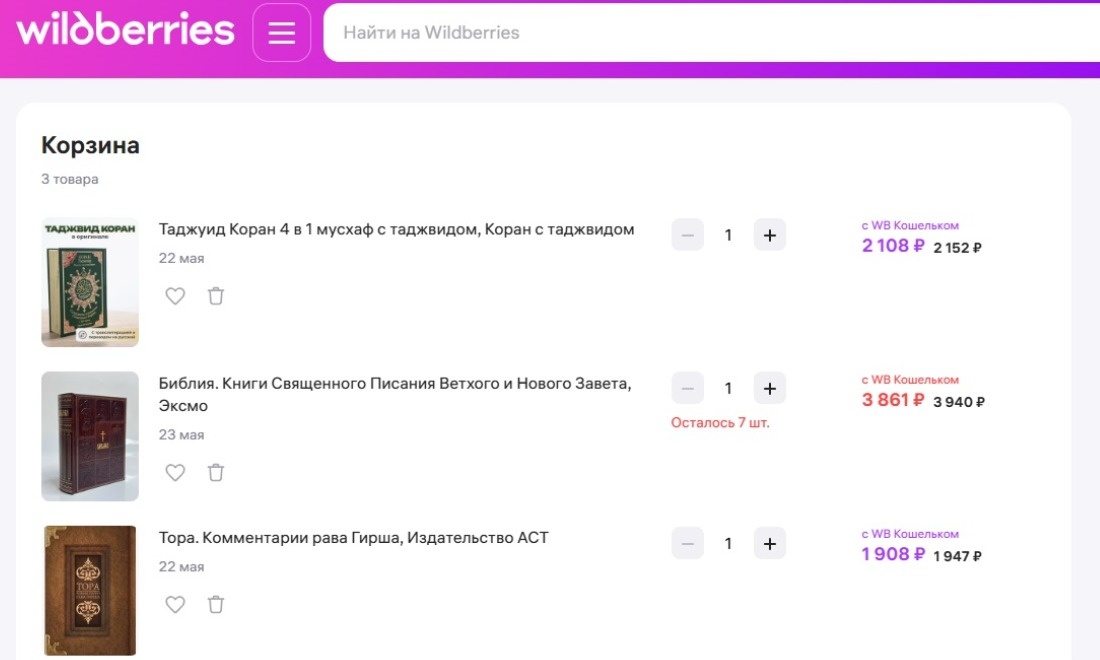Remove Библия from cart with trash icon
The image size is (1100, 660).
pyautogui.click(x=216, y=473)
